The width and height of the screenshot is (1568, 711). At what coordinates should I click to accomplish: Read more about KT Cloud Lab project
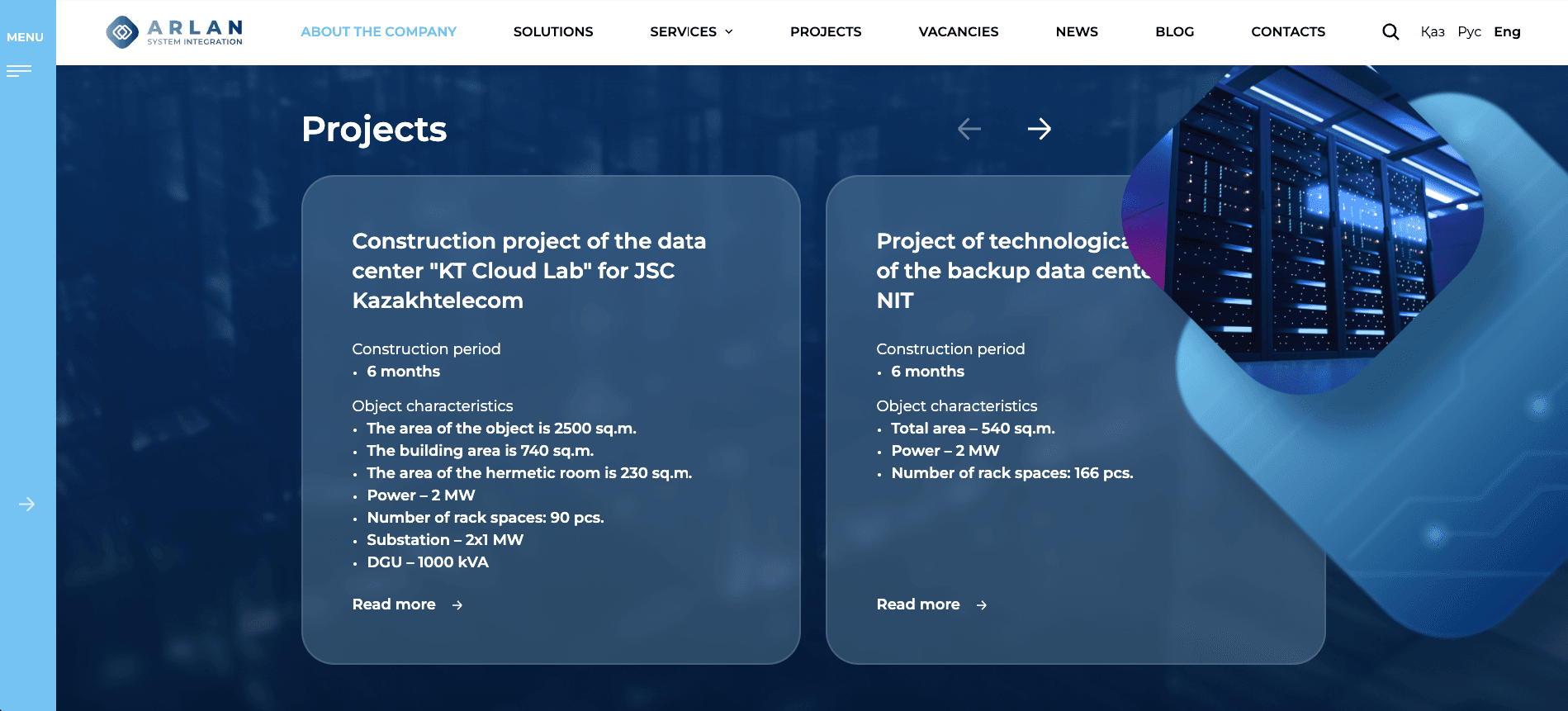(x=394, y=604)
